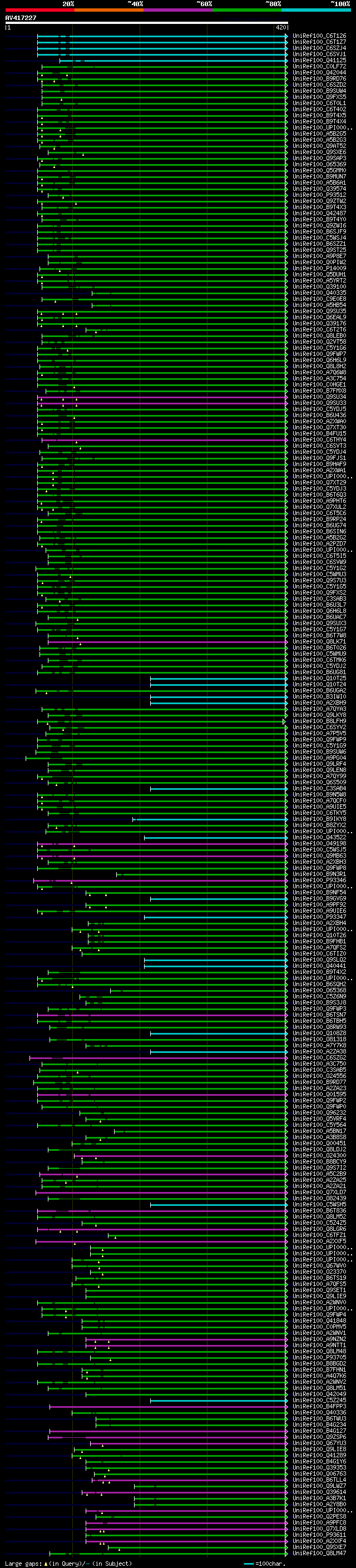356x1568 pixels.
Task: Click the purple alignment bar for UniRef100_C6THY4
Action: pos(164,440)
